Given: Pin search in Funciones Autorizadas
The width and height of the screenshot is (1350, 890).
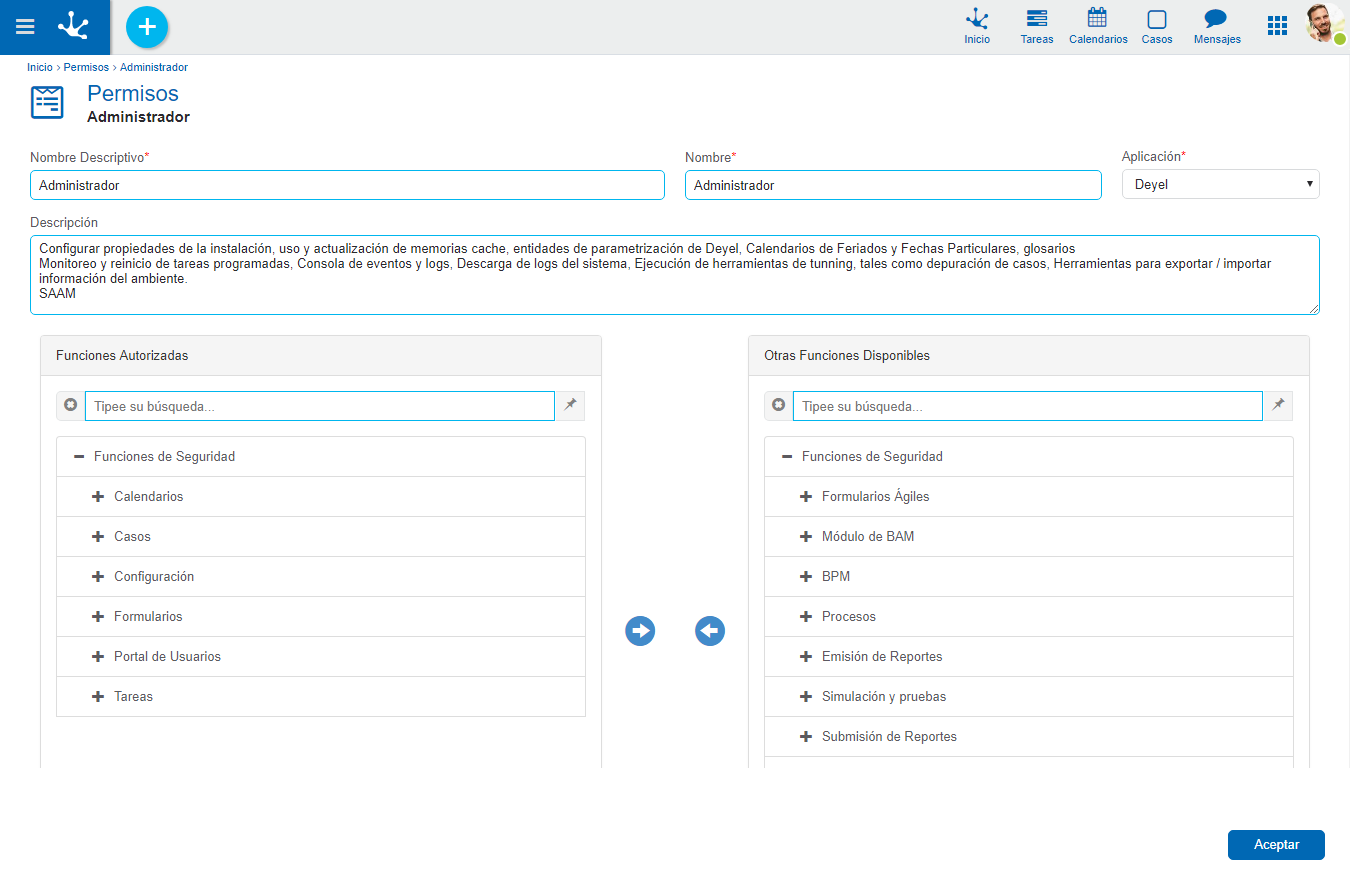Looking at the screenshot, I should pos(570,406).
